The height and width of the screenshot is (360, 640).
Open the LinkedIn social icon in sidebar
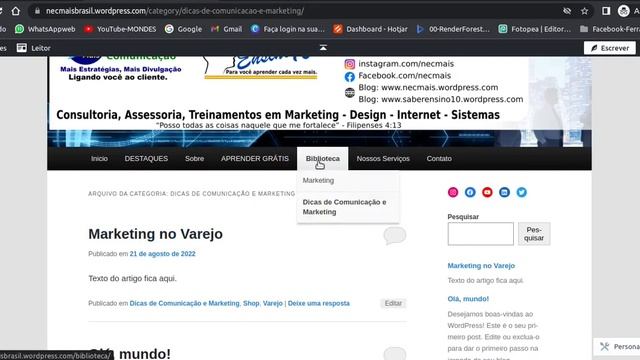[x=504, y=192]
